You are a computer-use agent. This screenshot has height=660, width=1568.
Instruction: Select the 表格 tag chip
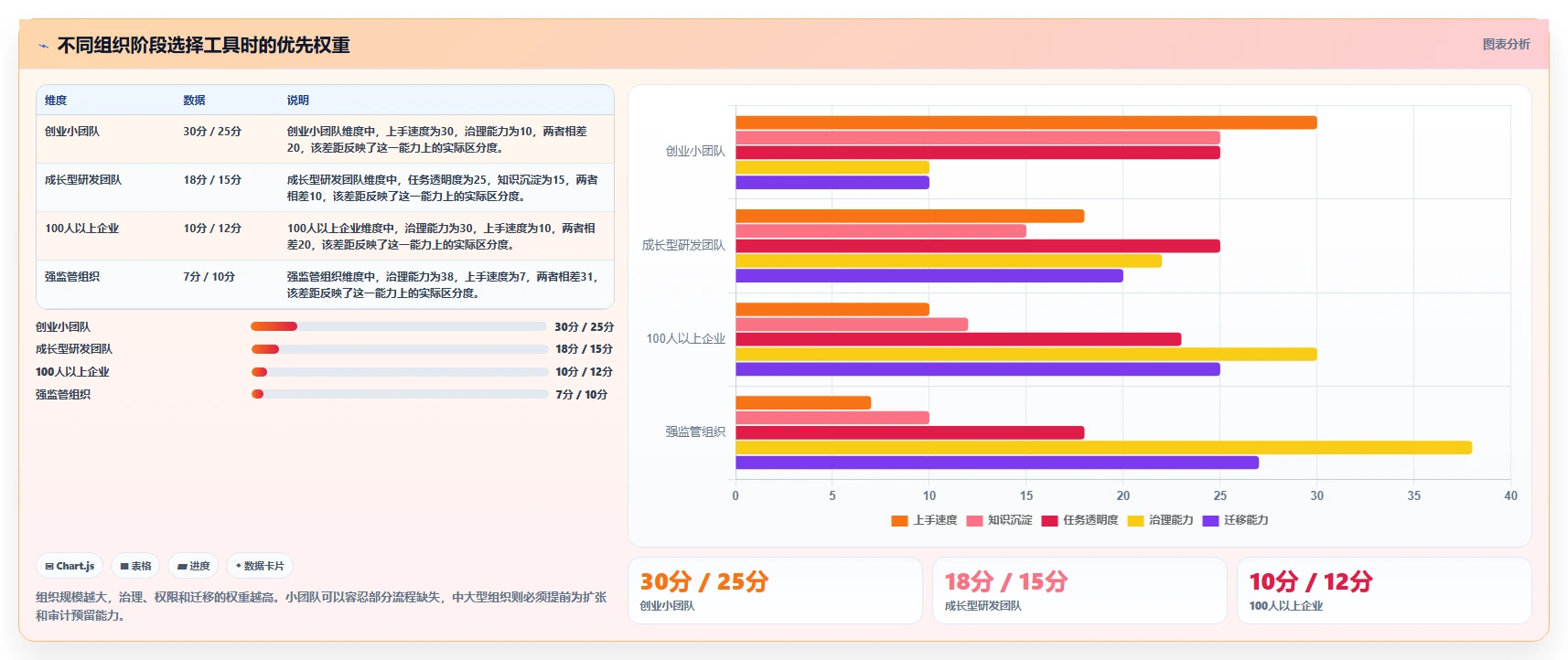click(135, 566)
